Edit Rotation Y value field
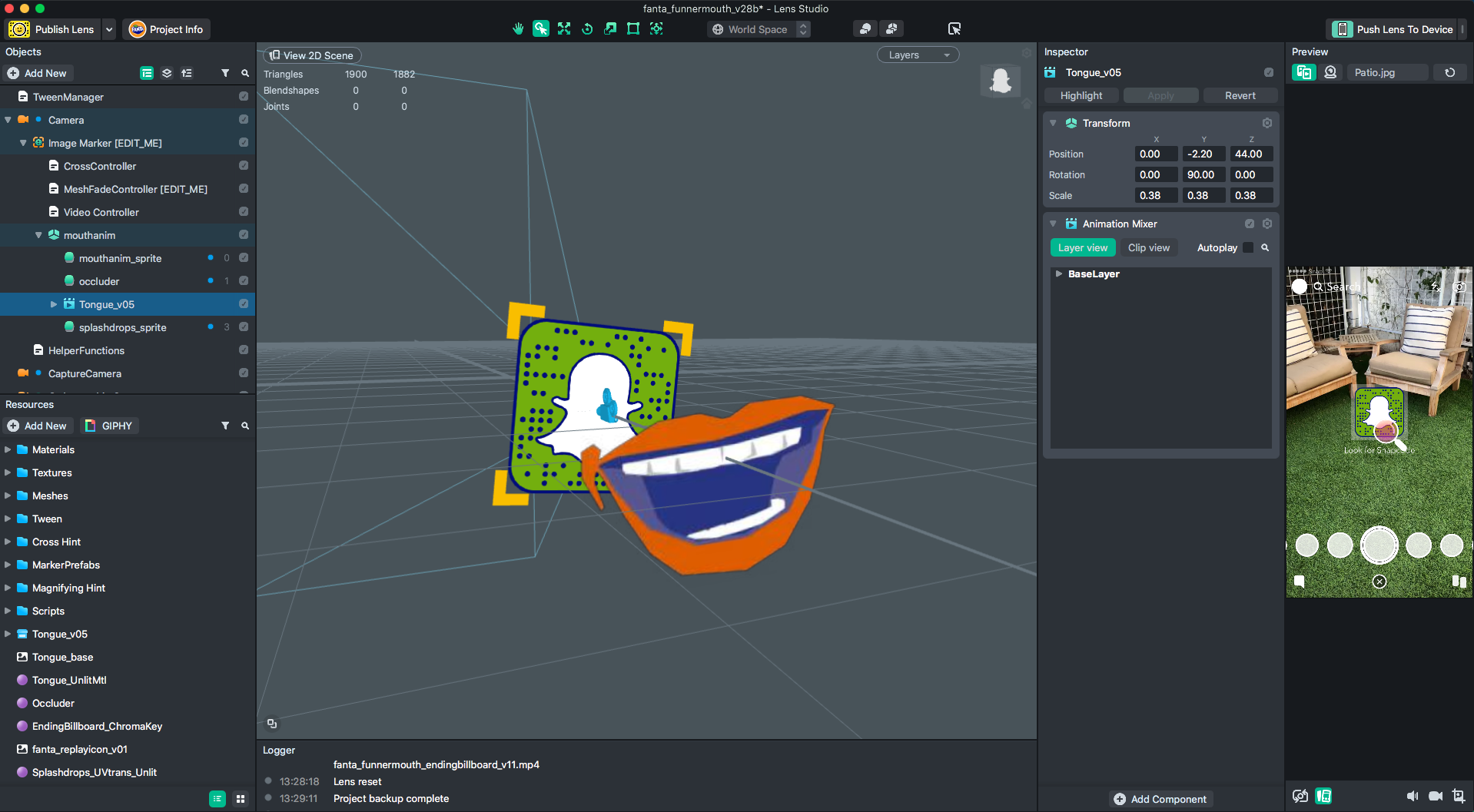Screen dimensions: 1474x812 point(1203,174)
